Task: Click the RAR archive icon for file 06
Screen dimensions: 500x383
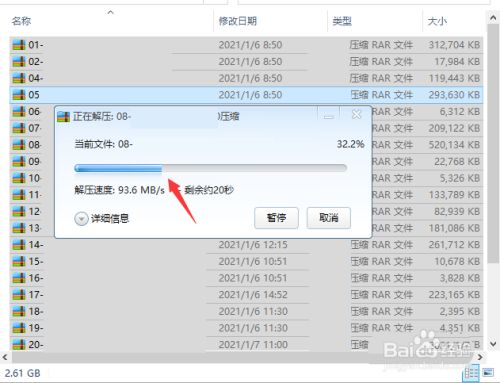Action: pyautogui.click(x=19, y=112)
